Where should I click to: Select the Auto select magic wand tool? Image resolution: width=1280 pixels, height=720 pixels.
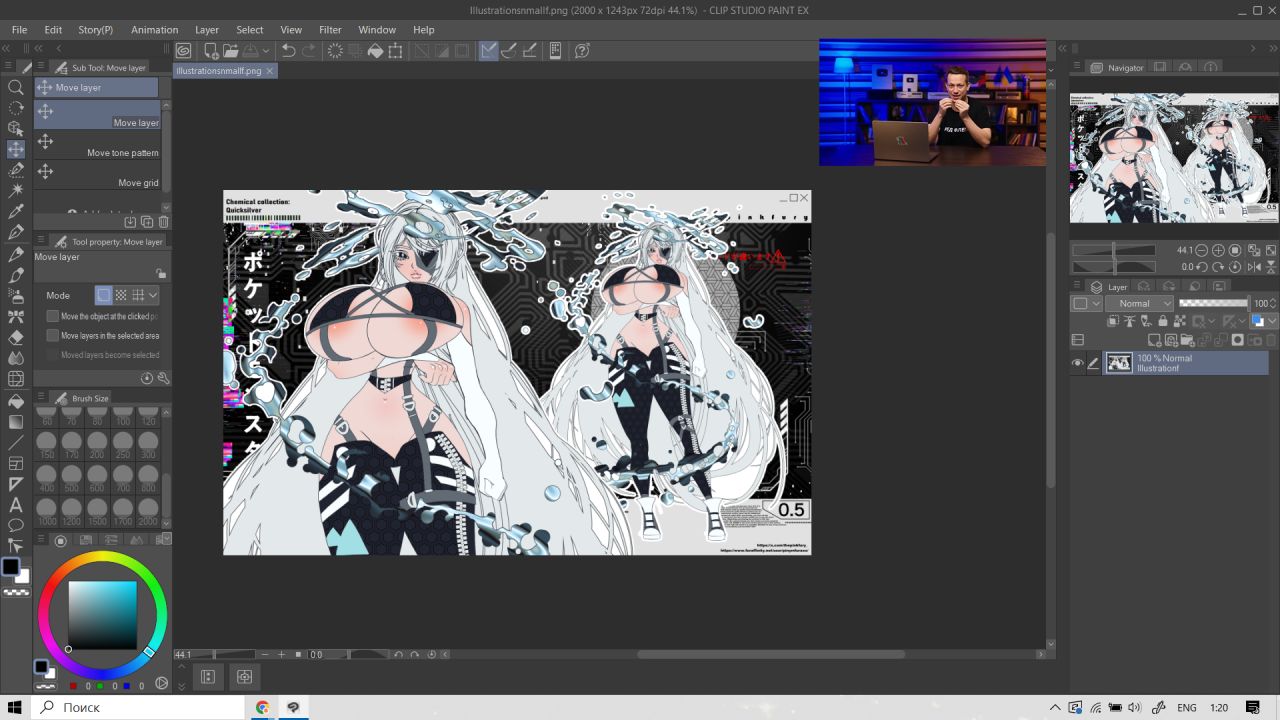tap(16, 190)
